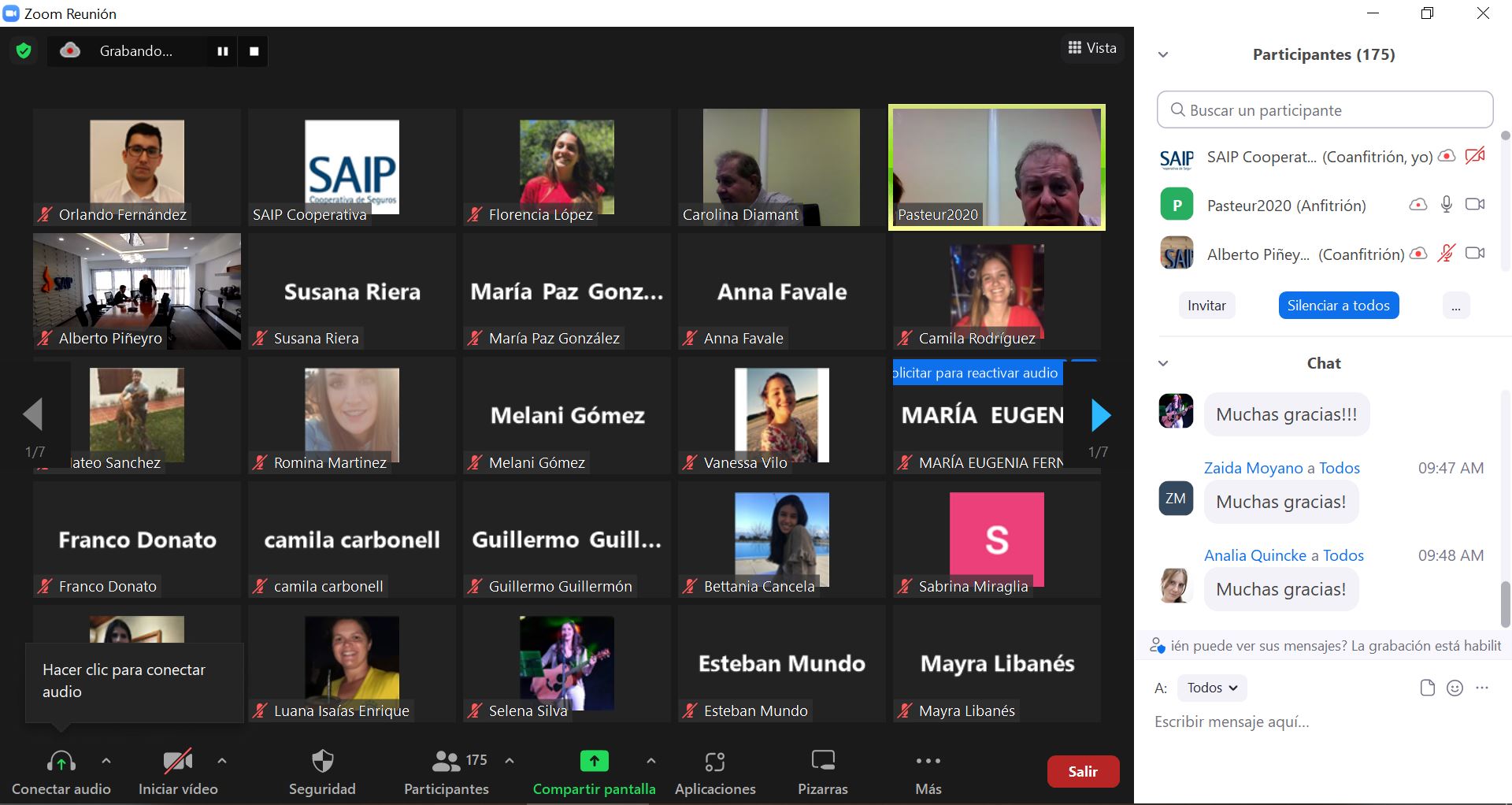Click the red Salir button
Image resolution: width=1512 pixels, height=805 pixels.
point(1083,772)
